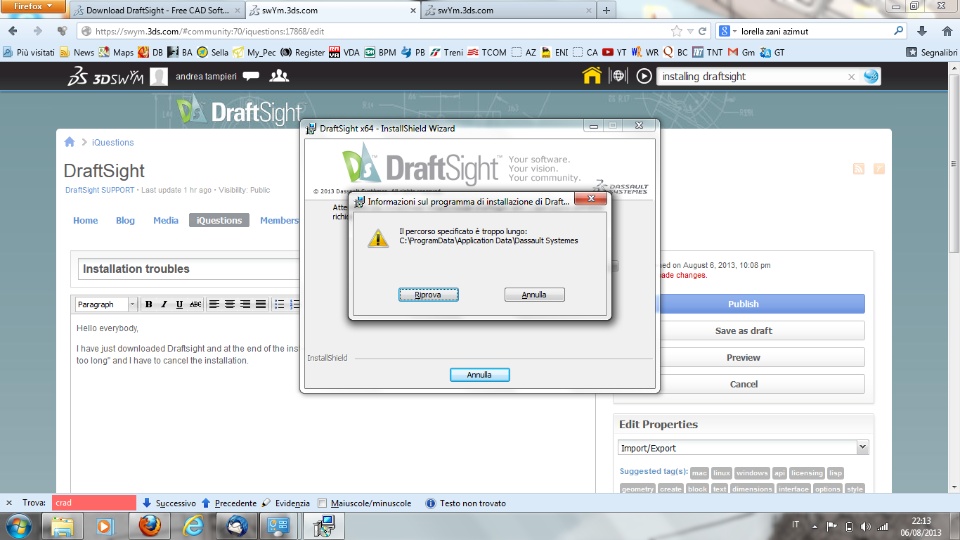
Task: Click the Firefox back arrow
Action: (x=13, y=31)
